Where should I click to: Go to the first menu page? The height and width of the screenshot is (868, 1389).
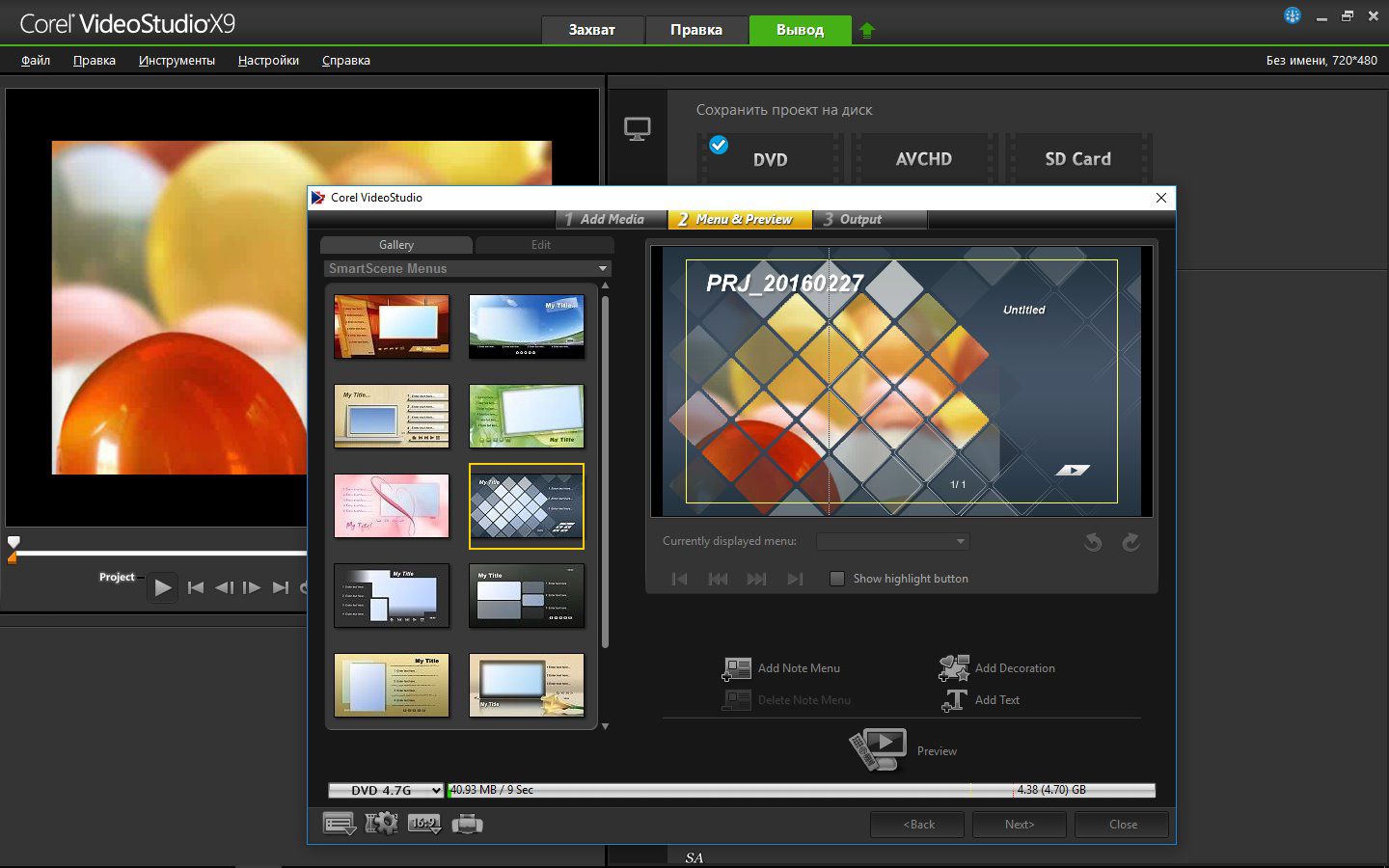point(680,579)
